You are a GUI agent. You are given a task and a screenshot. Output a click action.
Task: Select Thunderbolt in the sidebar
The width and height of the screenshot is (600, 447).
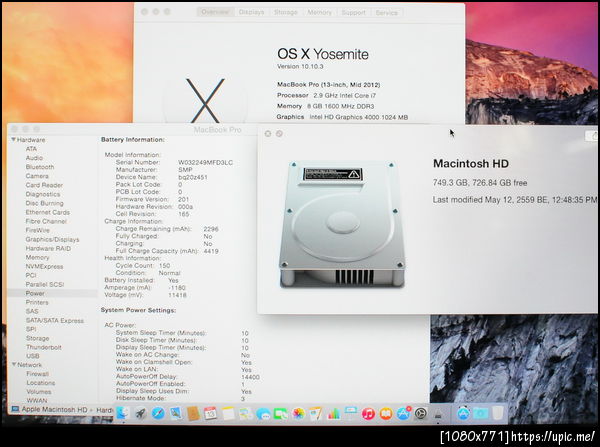[44, 347]
